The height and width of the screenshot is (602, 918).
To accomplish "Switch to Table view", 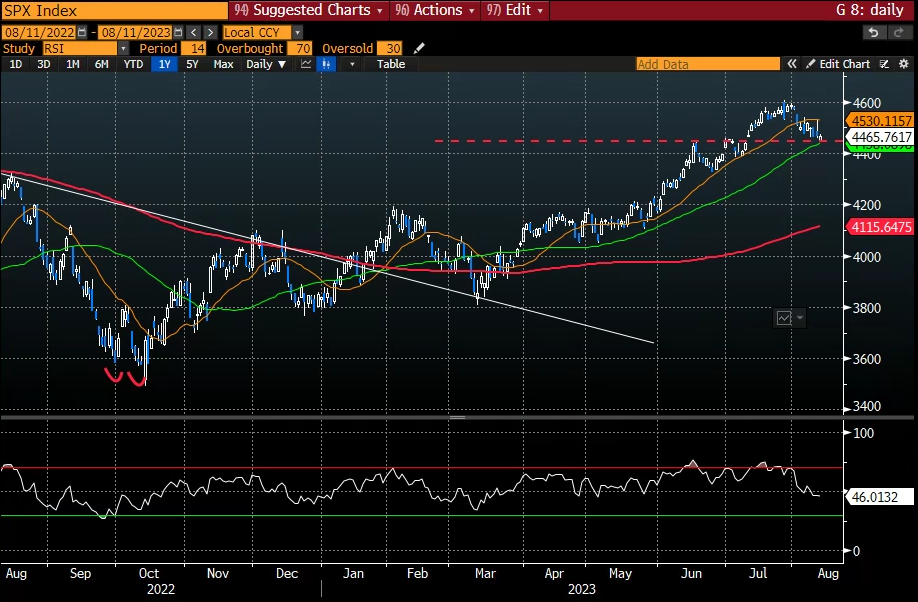I will pos(391,64).
